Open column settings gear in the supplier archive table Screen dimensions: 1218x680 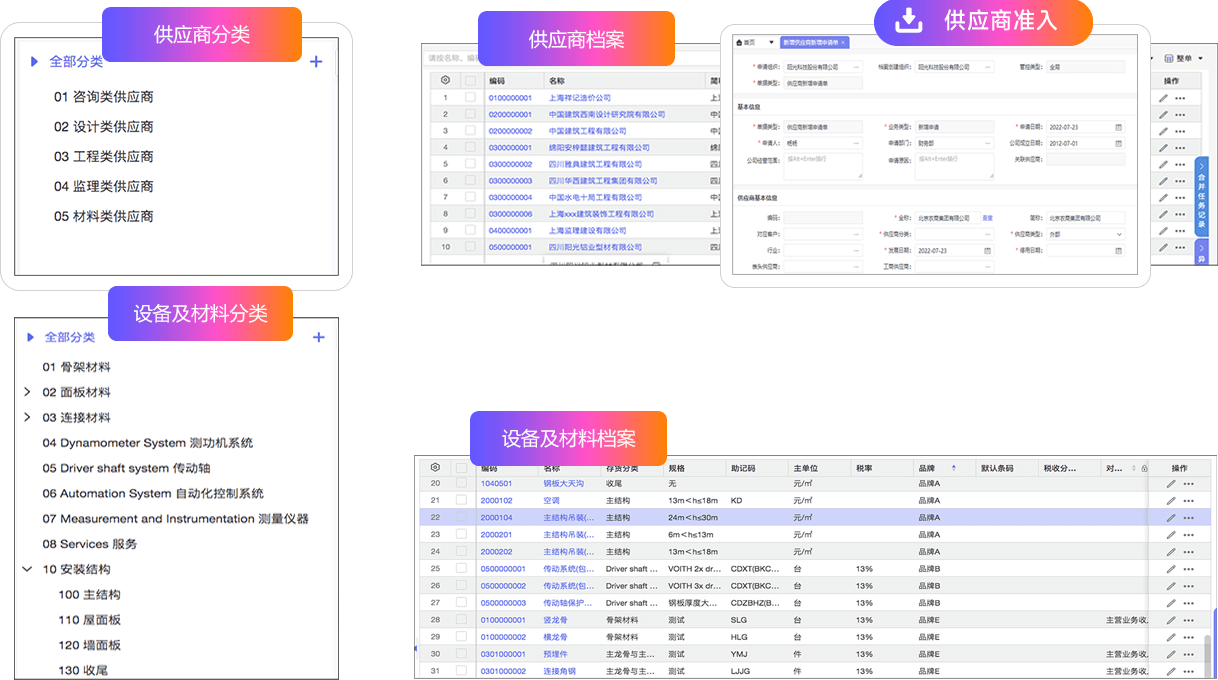(445, 80)
